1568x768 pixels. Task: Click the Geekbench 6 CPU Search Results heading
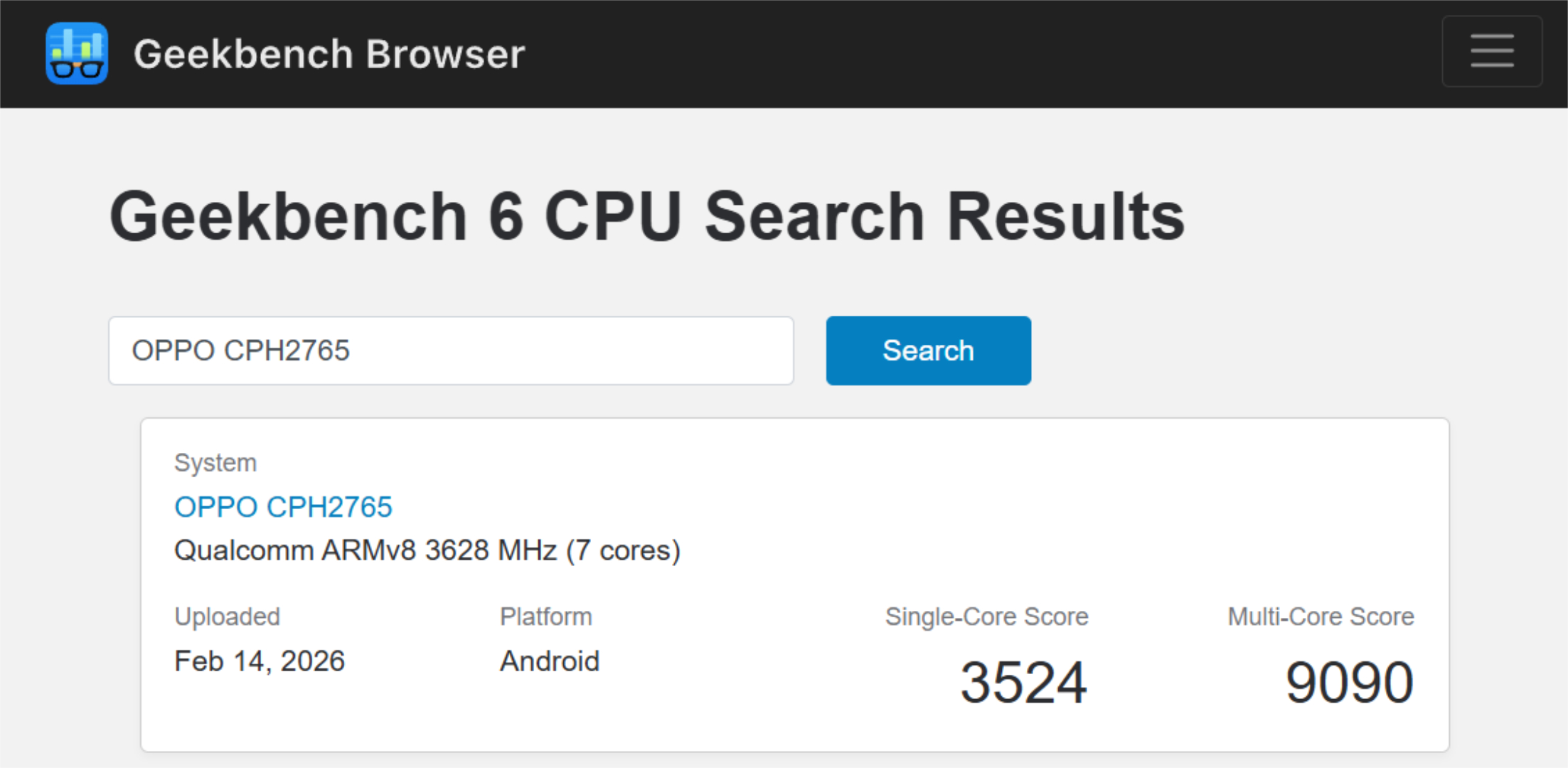click(x=646, y=216)
